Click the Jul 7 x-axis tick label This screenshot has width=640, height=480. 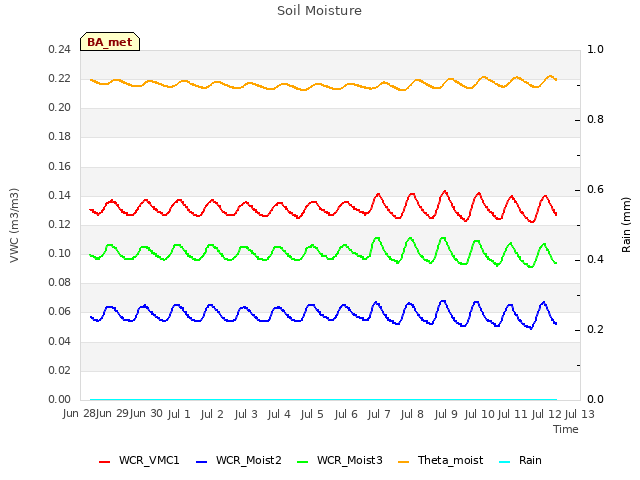click(379, 414)
